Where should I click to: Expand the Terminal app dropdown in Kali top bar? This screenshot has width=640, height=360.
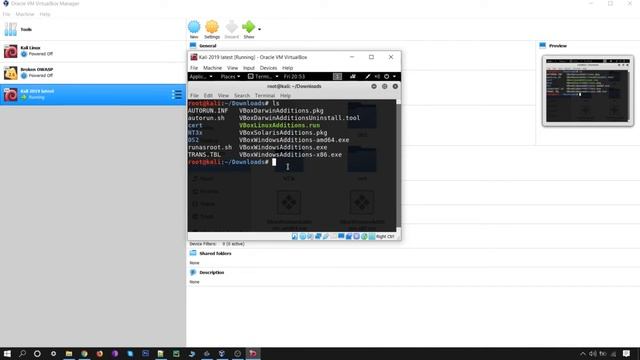coord(263,76)
